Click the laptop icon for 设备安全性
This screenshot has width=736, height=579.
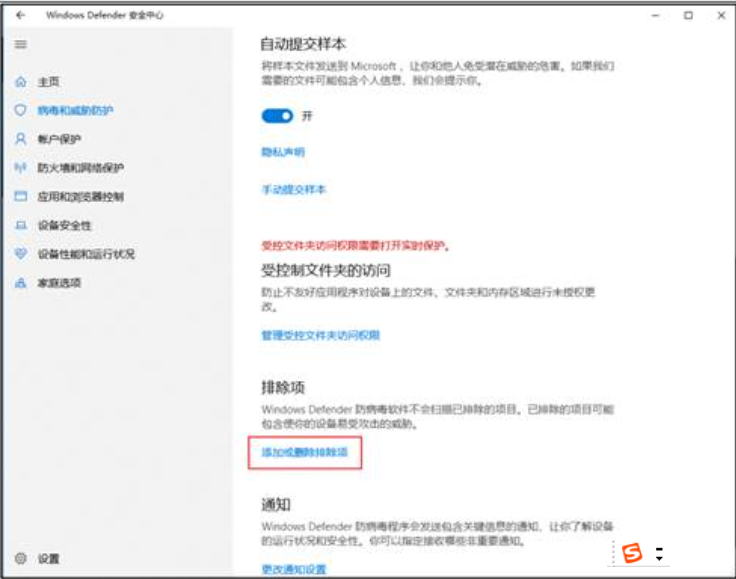point(21,225)
